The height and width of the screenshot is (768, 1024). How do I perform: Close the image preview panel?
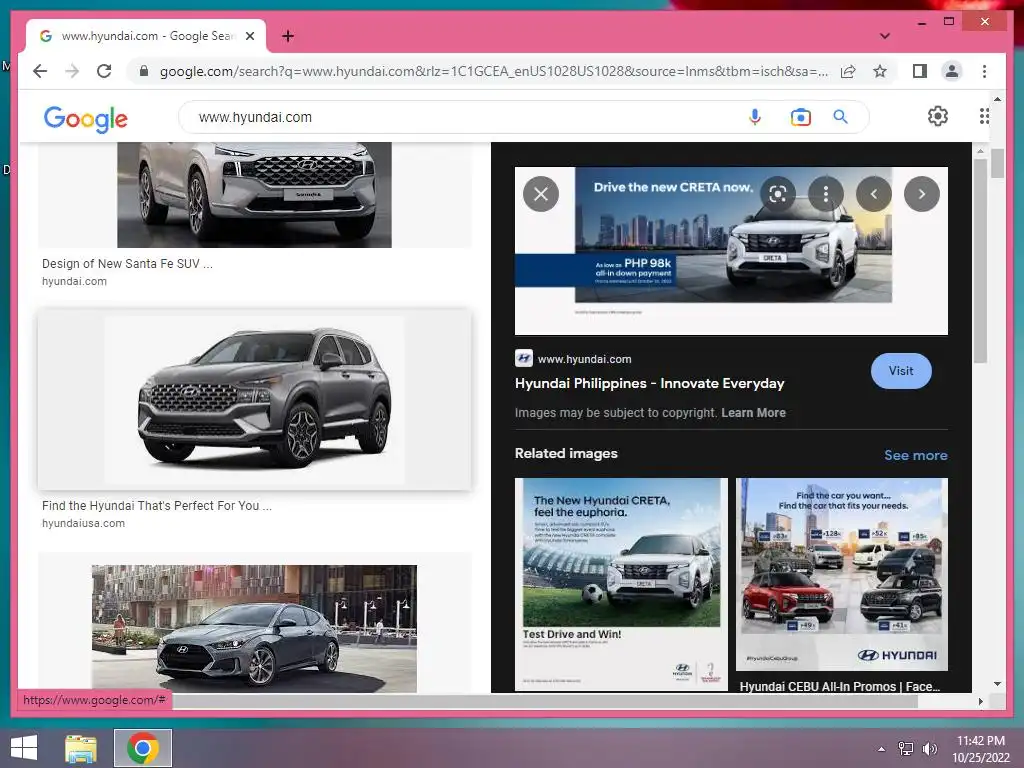541,194
